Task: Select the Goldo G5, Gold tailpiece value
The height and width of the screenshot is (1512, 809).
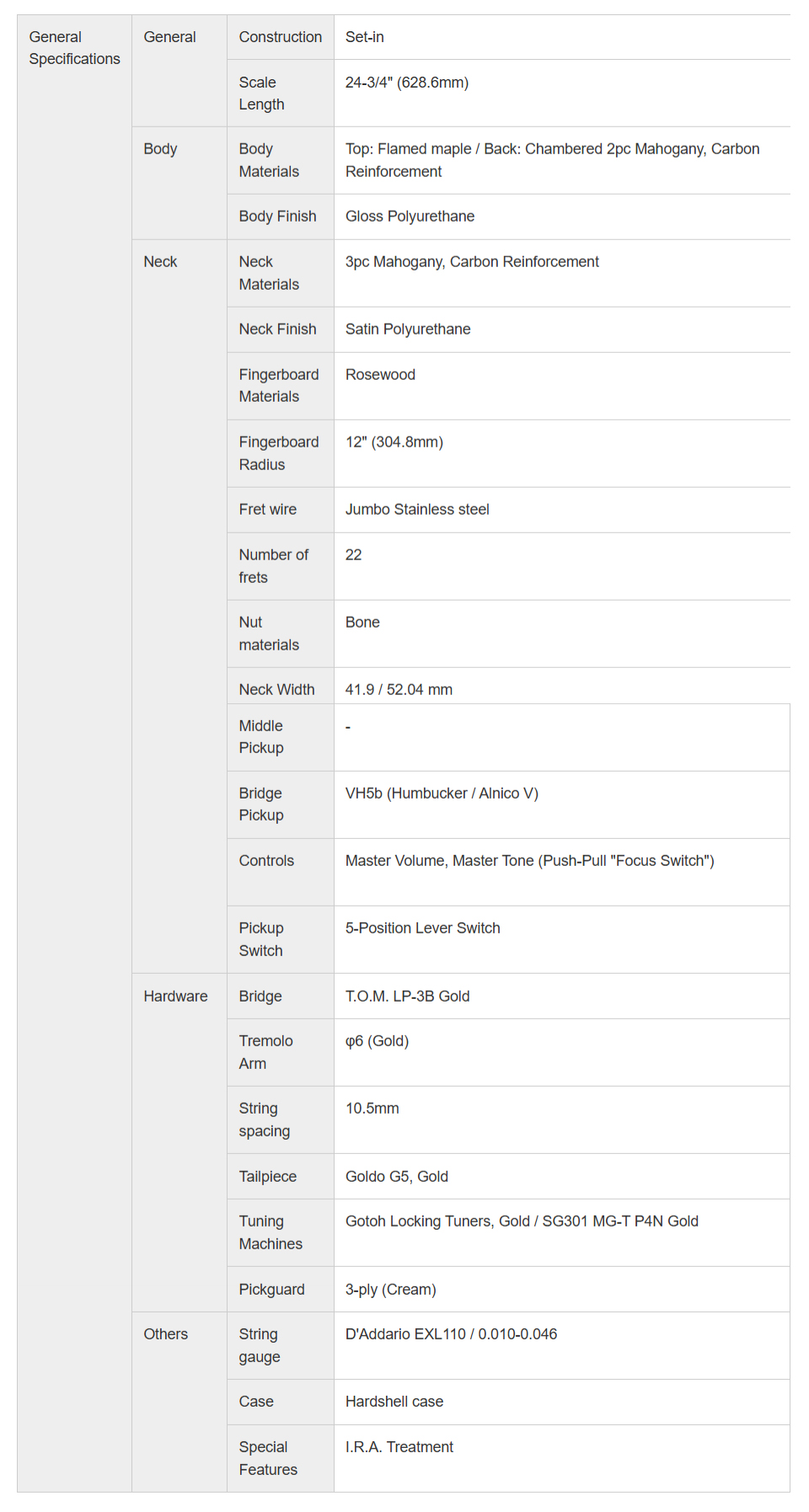Action: coord(396,1177)
